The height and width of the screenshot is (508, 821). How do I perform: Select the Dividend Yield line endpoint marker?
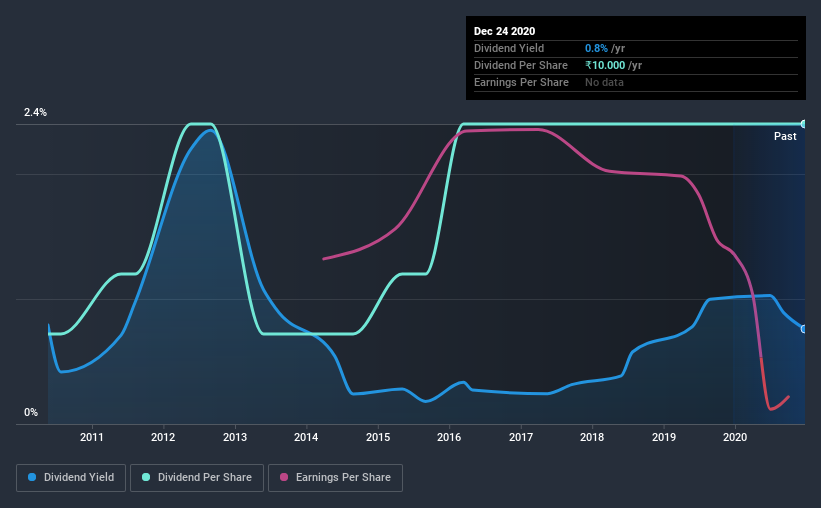(x=804, y=329)
